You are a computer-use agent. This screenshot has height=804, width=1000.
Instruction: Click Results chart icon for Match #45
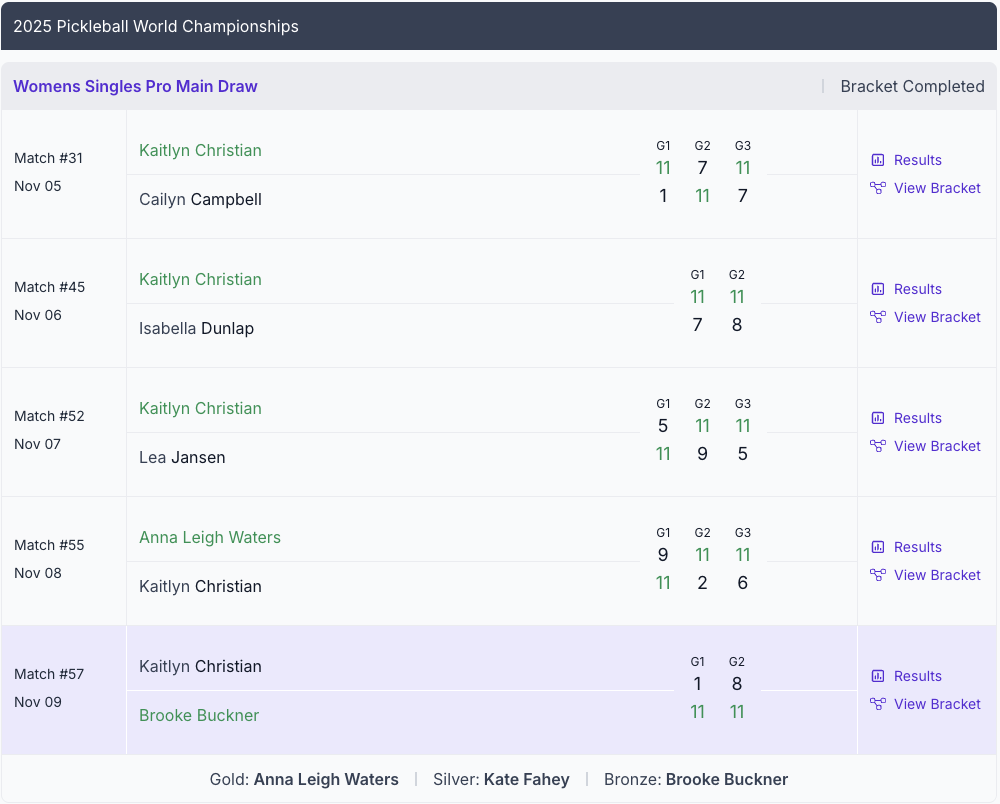[x=878, y=289]
